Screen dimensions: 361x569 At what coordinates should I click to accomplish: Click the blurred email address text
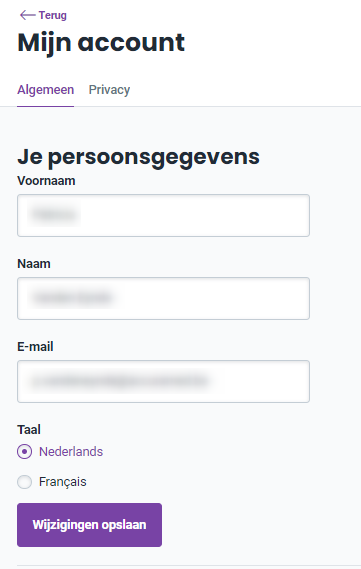(x=120, y=381)
